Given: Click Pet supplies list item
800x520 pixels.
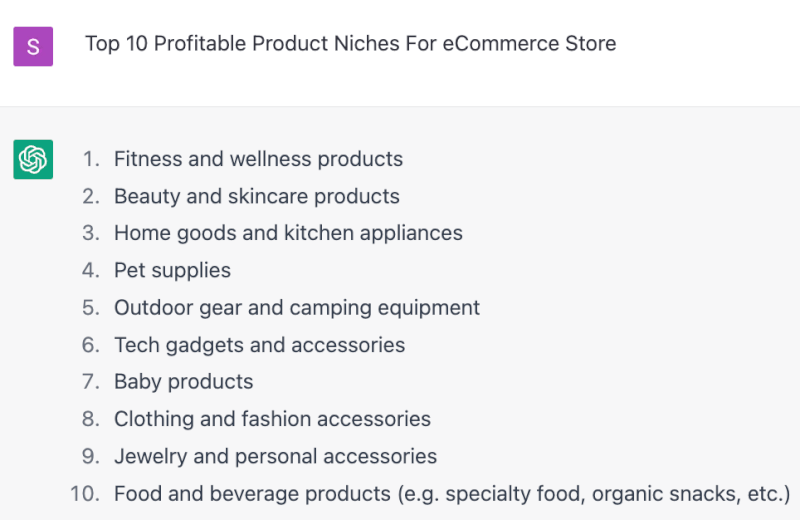Looking at the screenshot, I should tap(172, 270).
